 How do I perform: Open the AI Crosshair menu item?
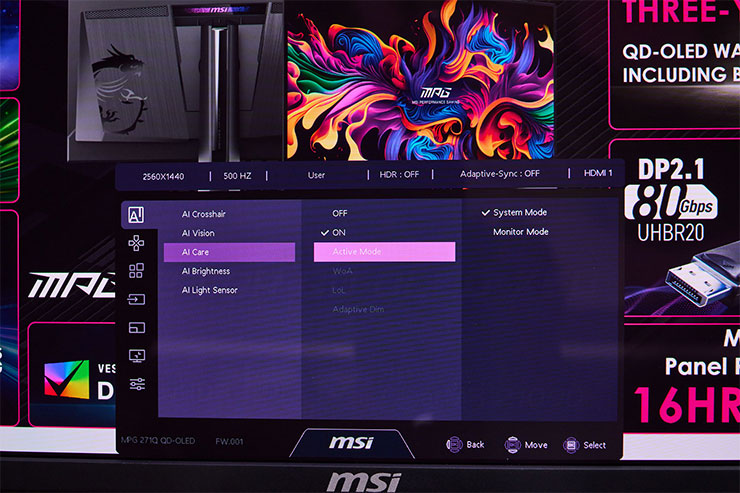pos(203,214)
